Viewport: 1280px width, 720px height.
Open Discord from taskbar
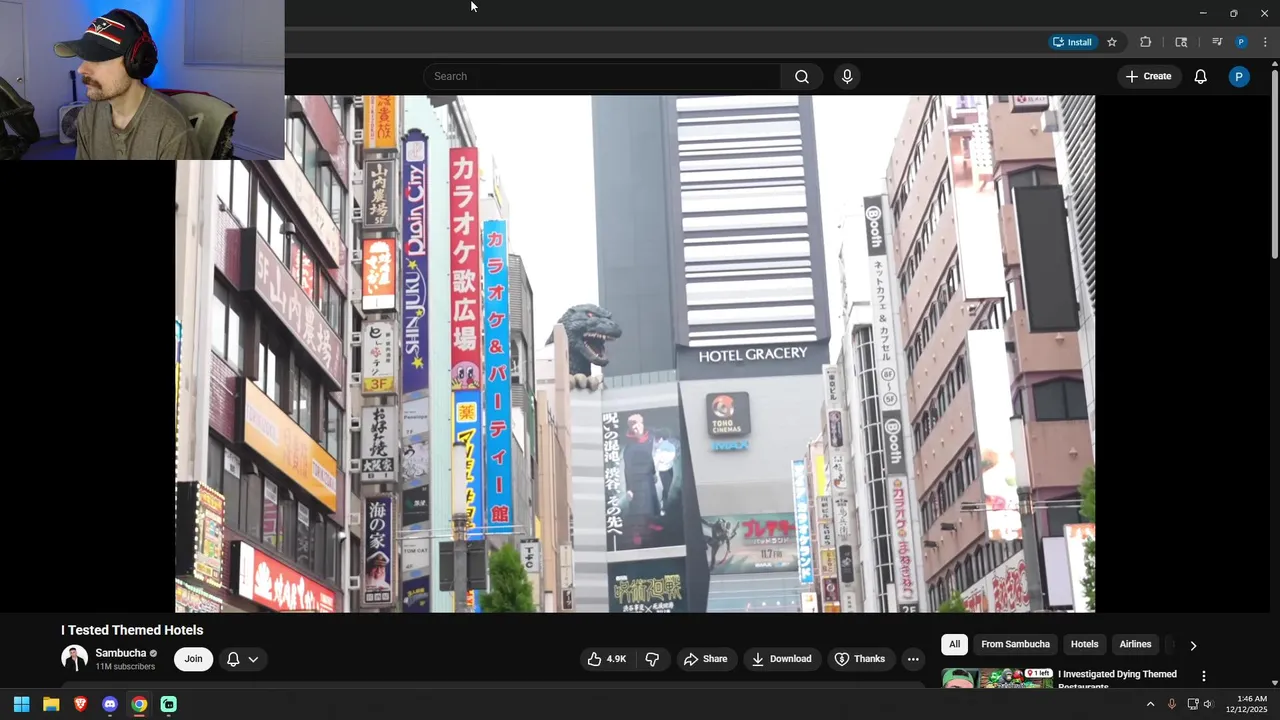(110, 704)
